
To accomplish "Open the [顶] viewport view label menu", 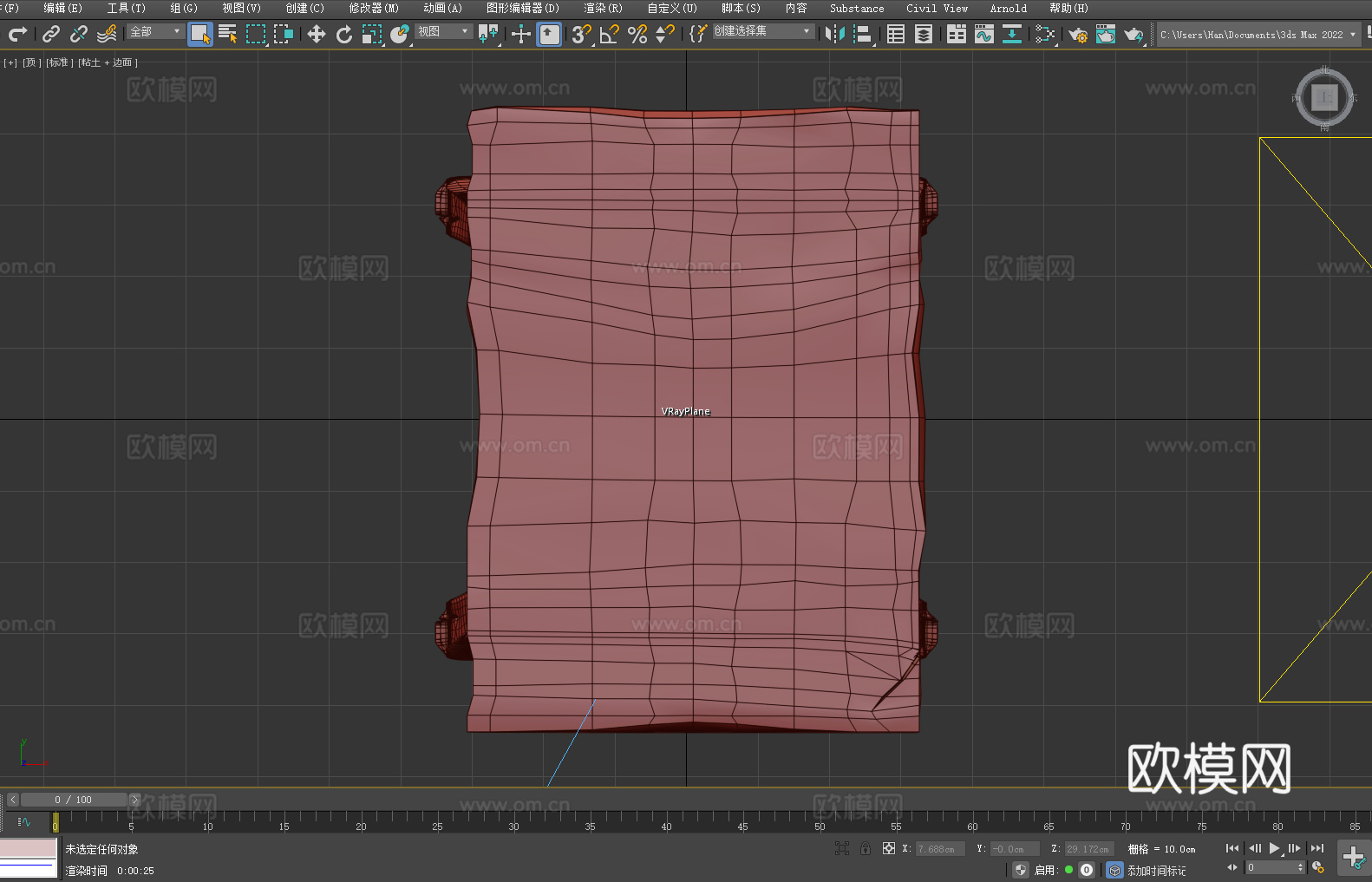I will 30,62.
